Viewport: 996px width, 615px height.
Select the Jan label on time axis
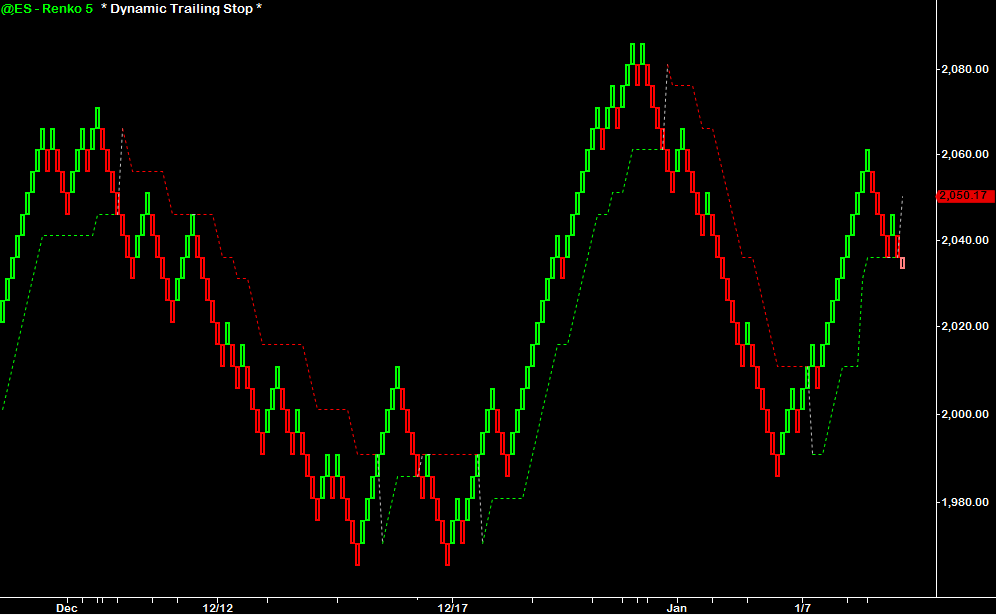(x=677, y=607)
